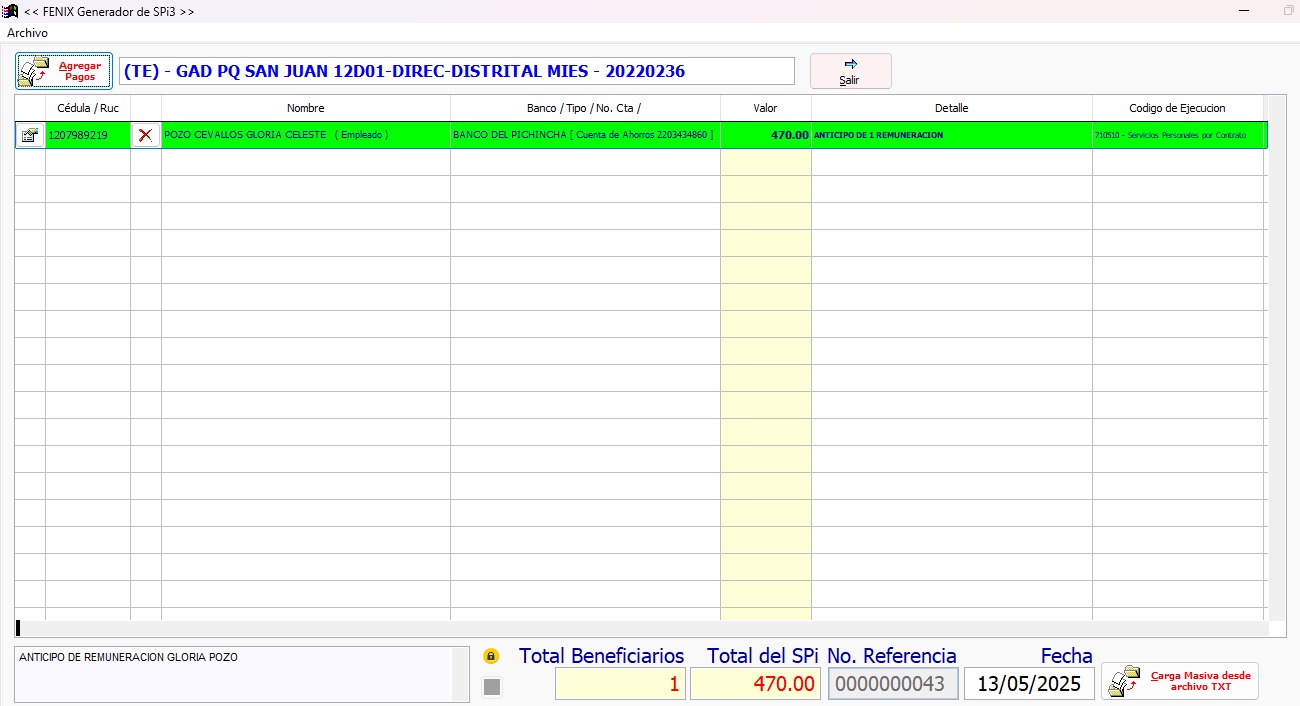Screen dimensions: 1300x706
Task: Click the grid's horizontal scrollbar
Action: (x=640, y=628)
